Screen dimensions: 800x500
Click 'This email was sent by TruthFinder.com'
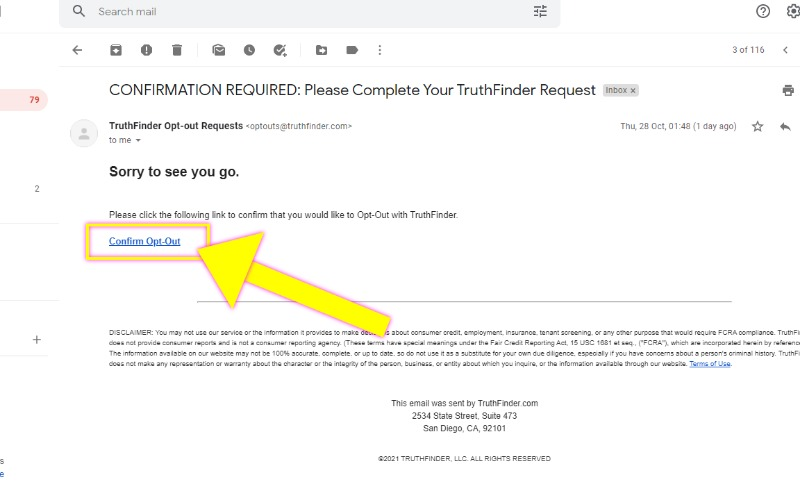(464, 403)
